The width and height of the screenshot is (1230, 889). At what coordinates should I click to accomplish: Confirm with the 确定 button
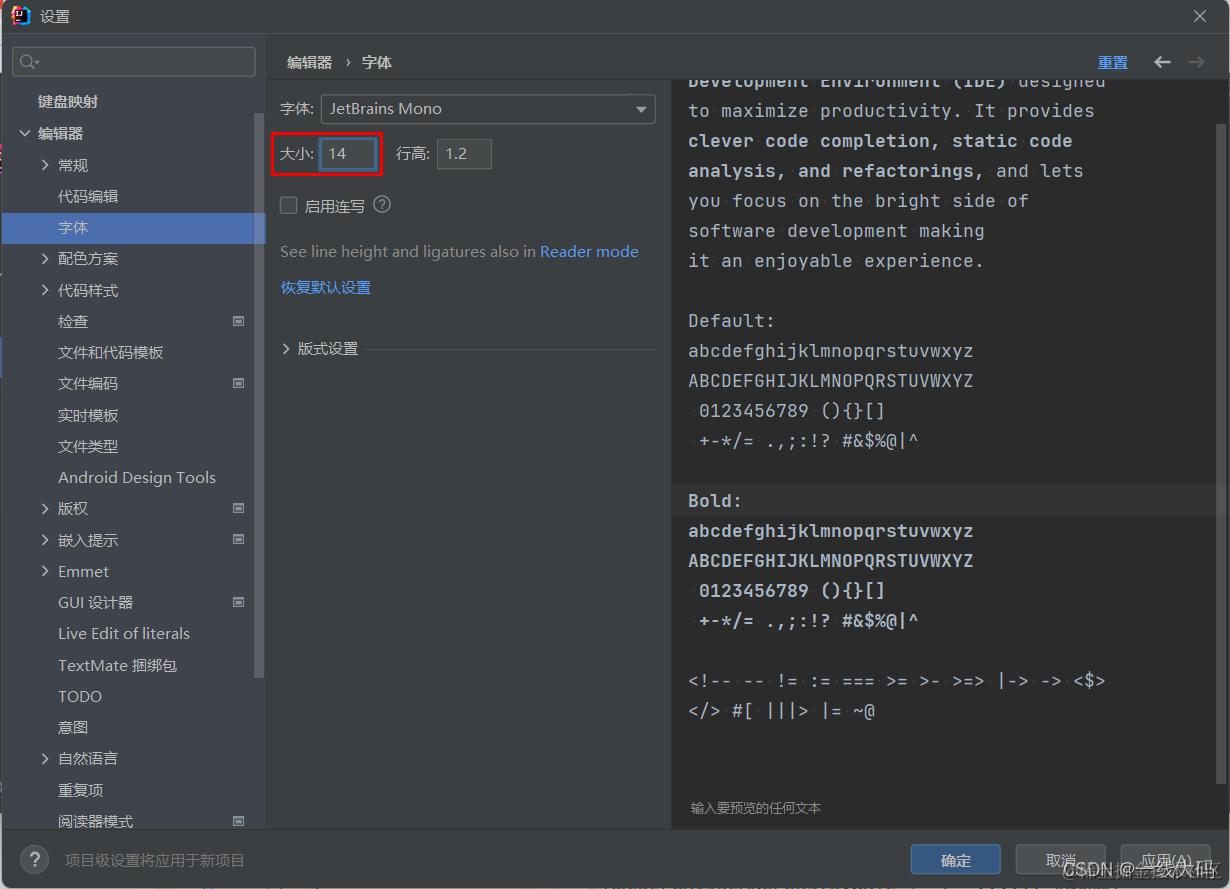955,860
